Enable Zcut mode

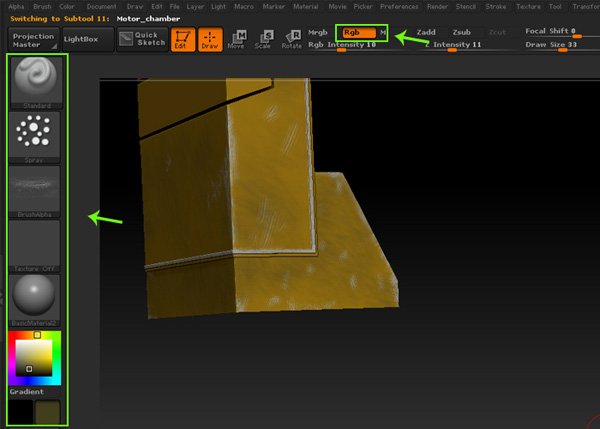point(497,33)
